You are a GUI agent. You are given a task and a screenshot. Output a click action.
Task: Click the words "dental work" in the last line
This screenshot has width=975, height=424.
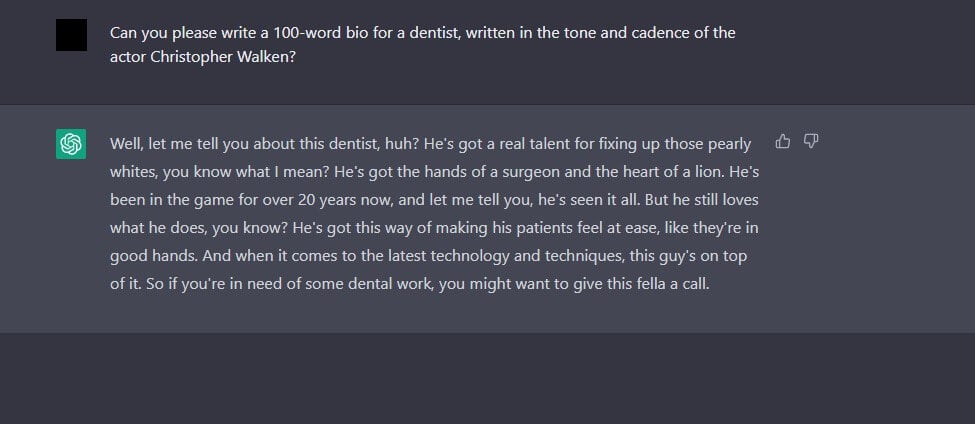click(x=372, y=284)
